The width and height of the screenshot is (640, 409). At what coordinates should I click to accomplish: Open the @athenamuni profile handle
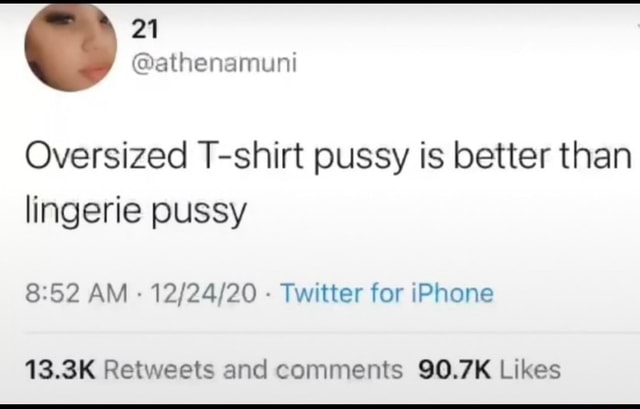pyautogui.click(x=214, y=63)
